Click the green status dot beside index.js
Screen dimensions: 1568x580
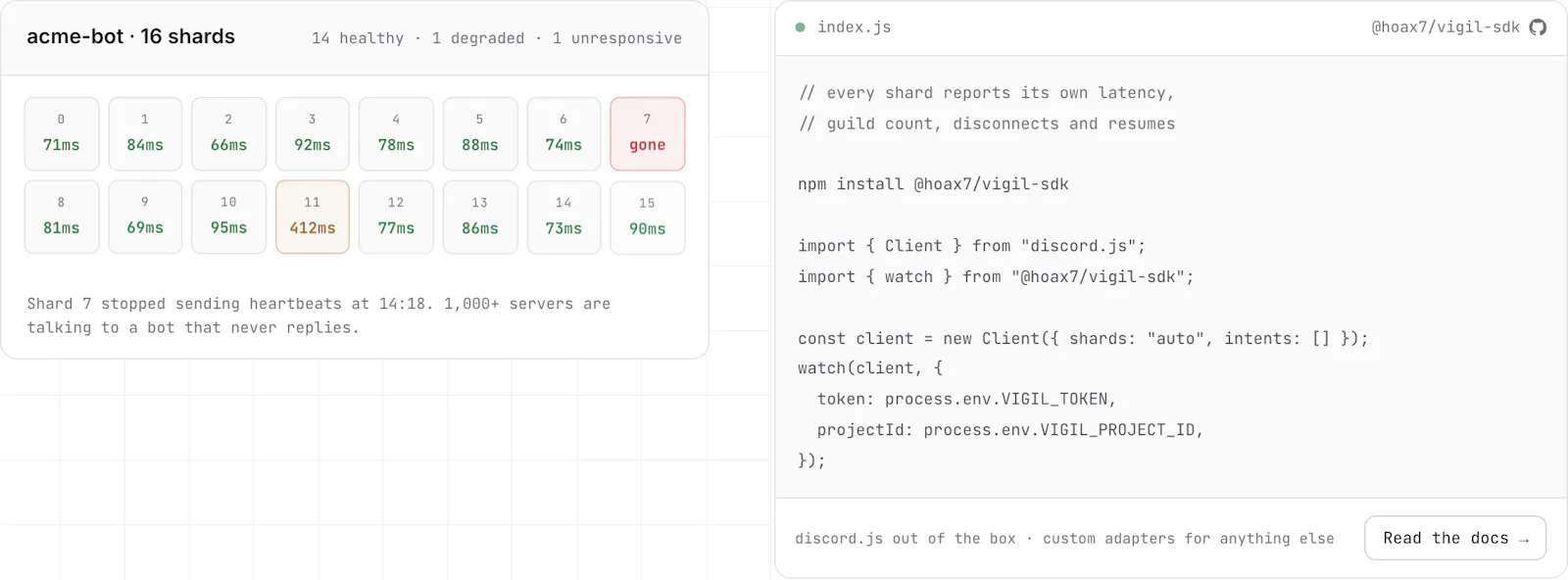[x=800, y=27]
